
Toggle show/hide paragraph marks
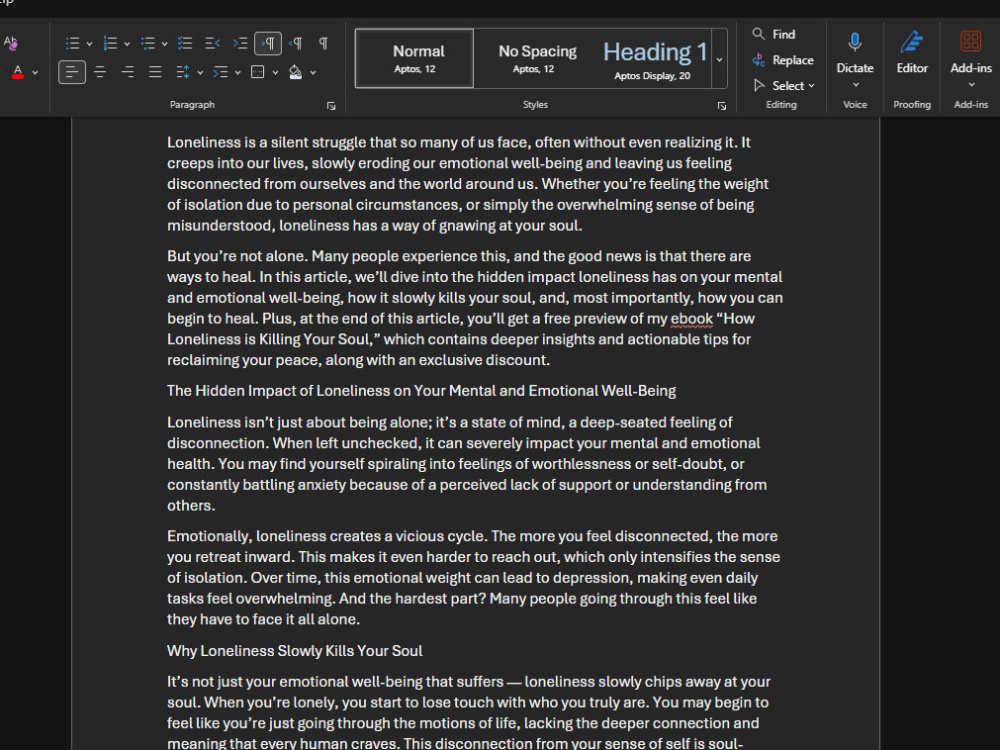[x=323, y=43]
